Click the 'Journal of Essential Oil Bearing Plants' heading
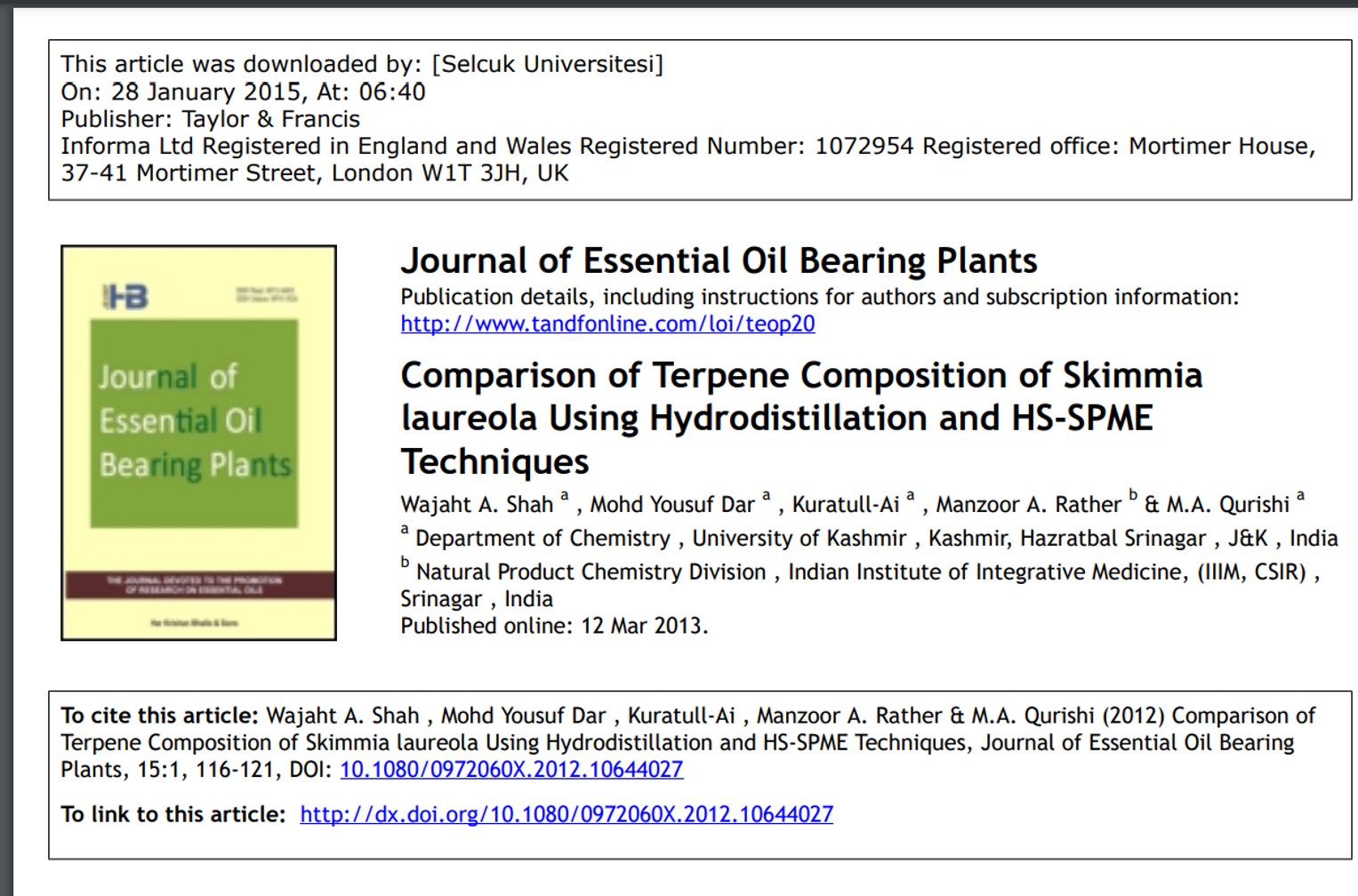The height and width of the screenshot is (896, 1358). point(719,260)
